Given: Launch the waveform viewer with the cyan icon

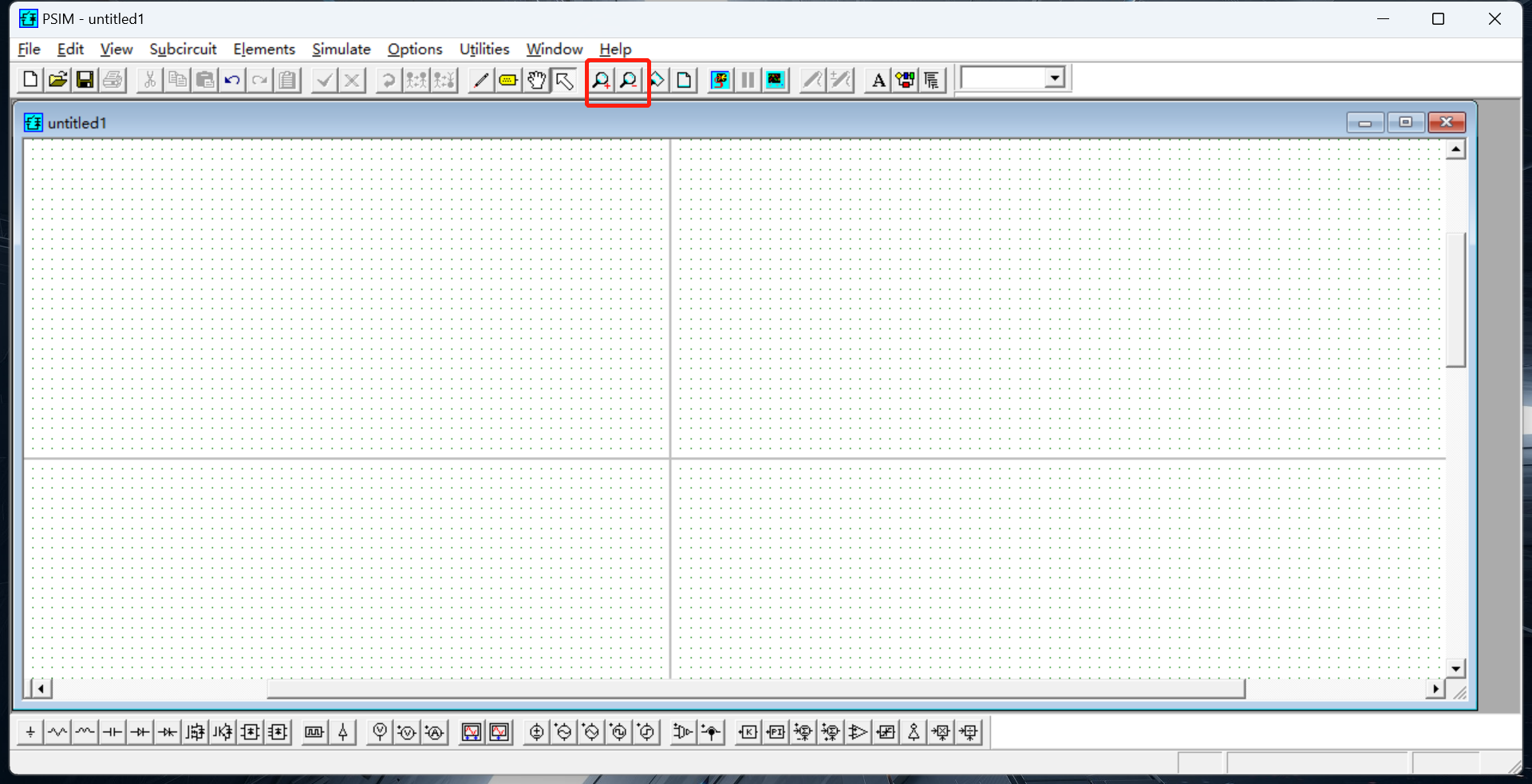Looking at the screenshot, I should (x=775, y=80).
